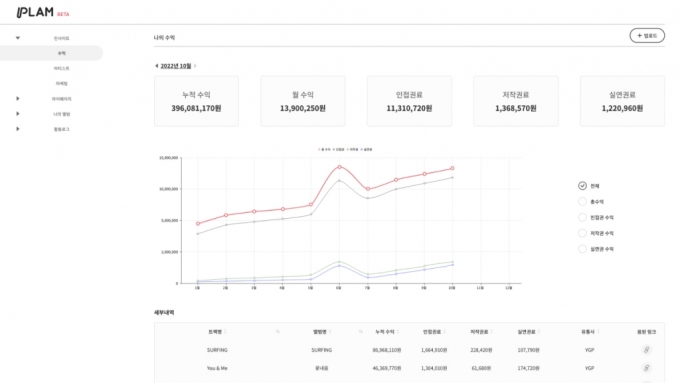
Task: Sort by 유통사 column sort icon
Action: coord(598,332)
